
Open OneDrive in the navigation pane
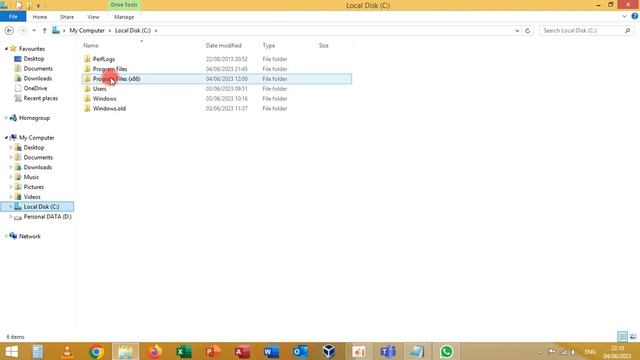pos(35,88)
